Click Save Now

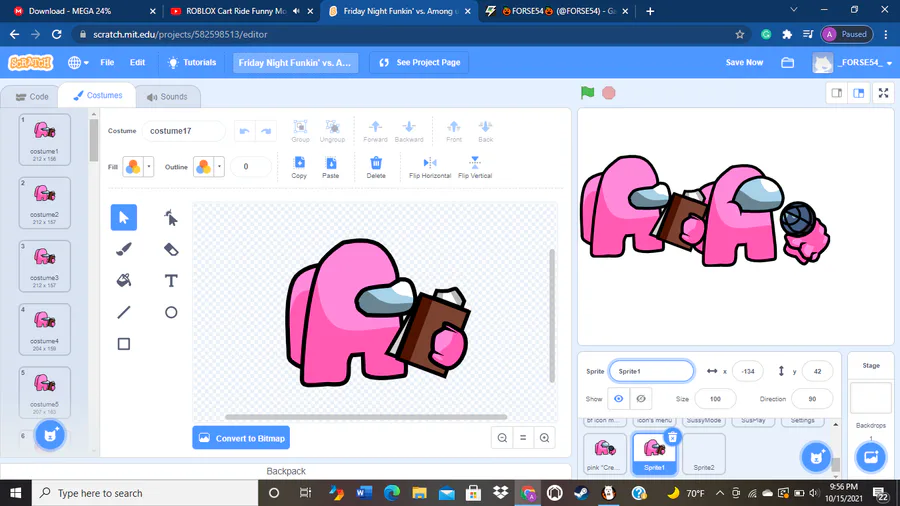click(x=744, y=63)
